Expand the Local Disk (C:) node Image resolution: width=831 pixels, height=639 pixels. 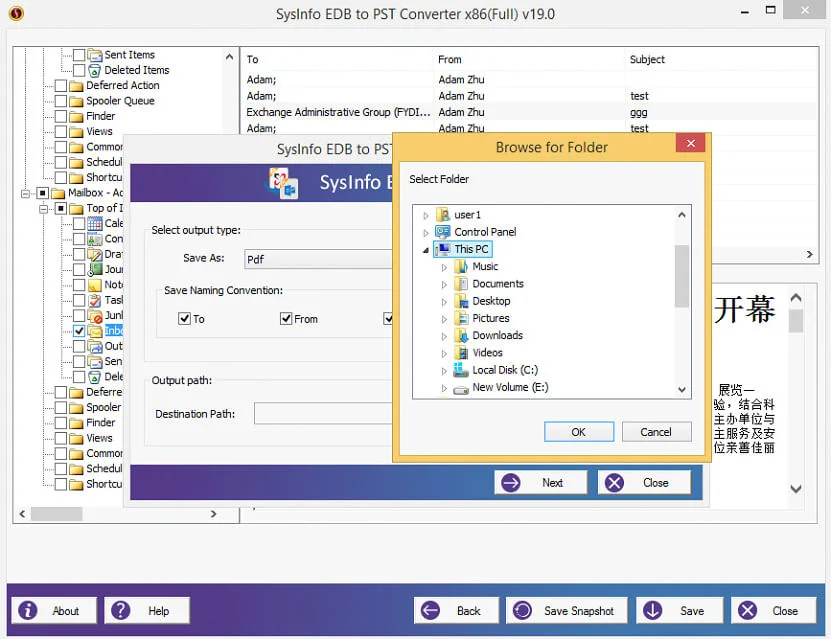pyautogui.click(x=444, y=371)
